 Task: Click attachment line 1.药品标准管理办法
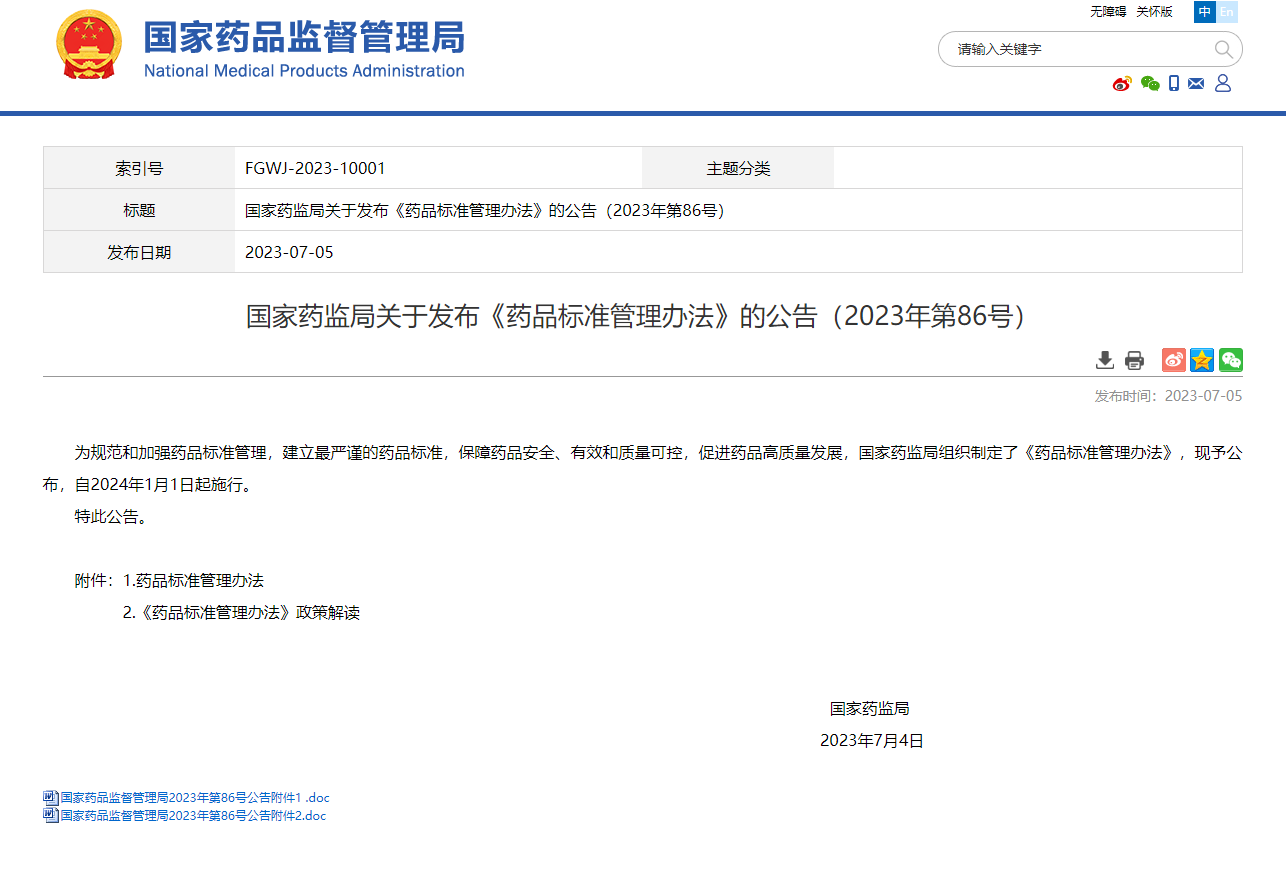click(x=193, y=580)
